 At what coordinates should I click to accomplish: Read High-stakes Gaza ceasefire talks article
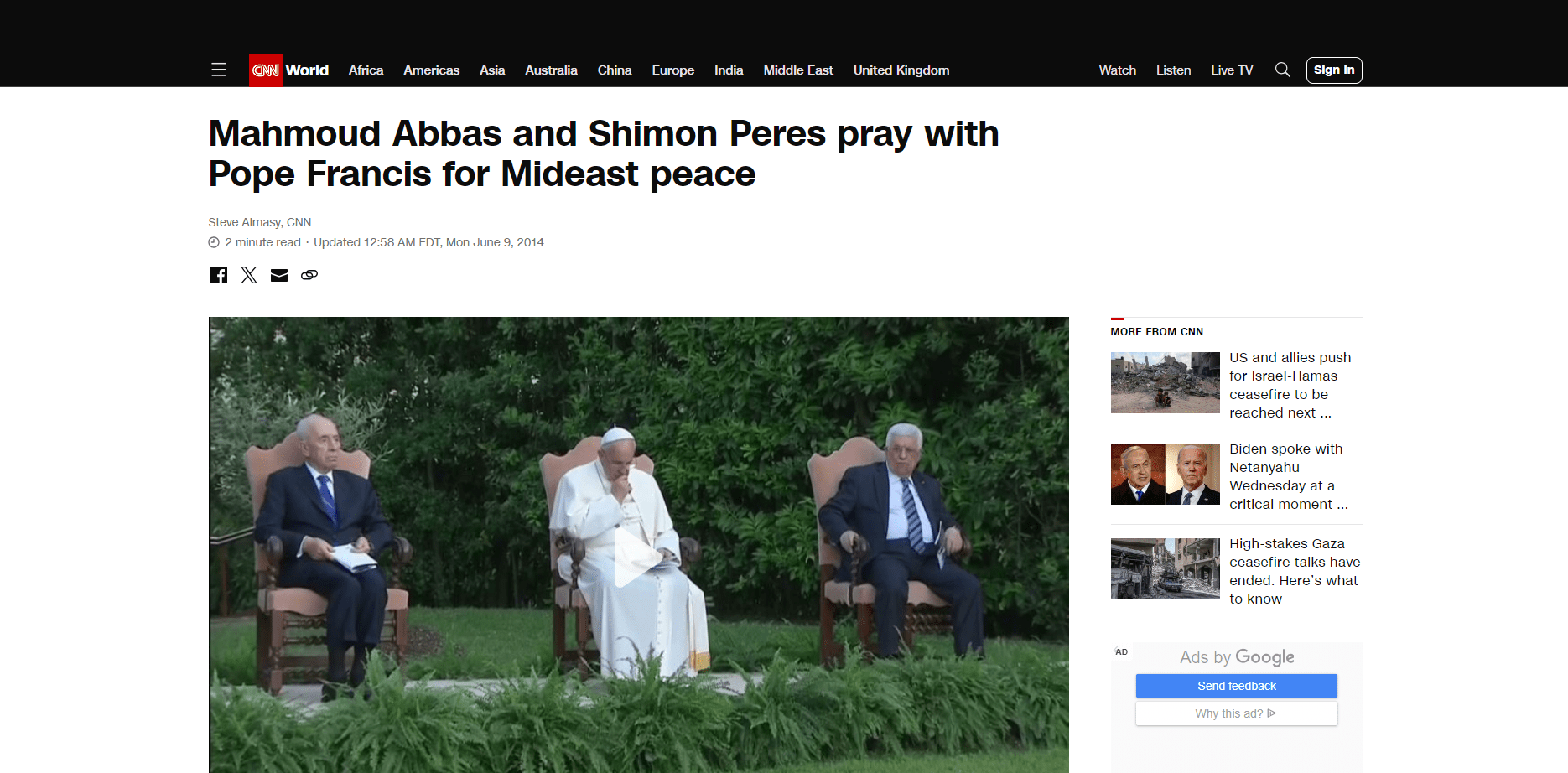pyautogui.click(x=1295, y=571)
